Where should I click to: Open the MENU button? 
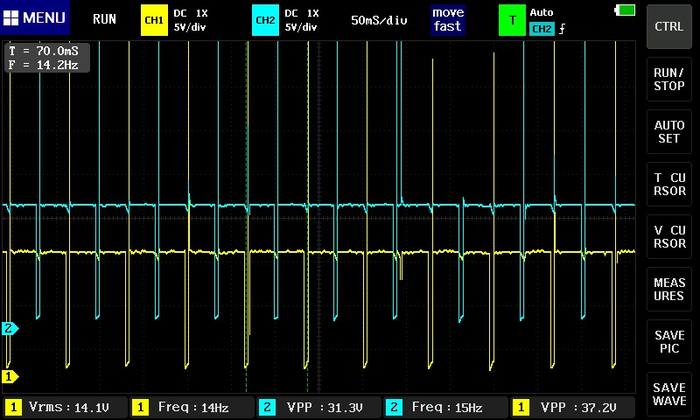pos(35,19)
